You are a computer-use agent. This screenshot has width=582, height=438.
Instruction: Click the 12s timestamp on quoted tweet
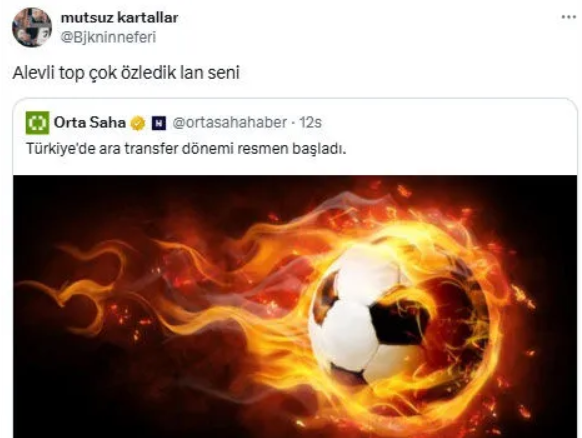(310, 122)
